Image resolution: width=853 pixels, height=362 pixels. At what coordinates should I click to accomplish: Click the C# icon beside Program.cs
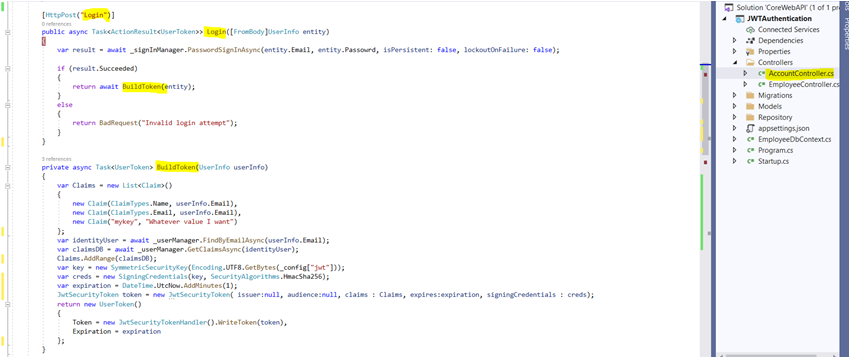pyautogui.click(x=751, y=150)
